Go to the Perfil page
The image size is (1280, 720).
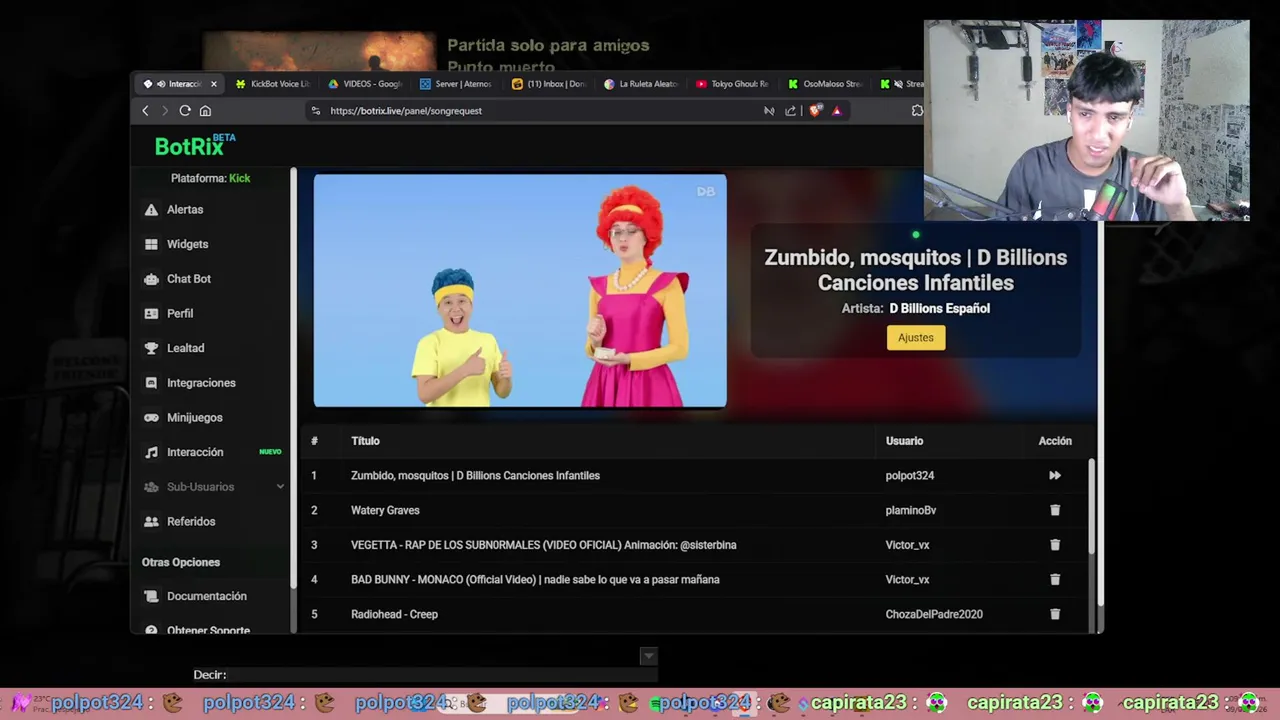180,313
